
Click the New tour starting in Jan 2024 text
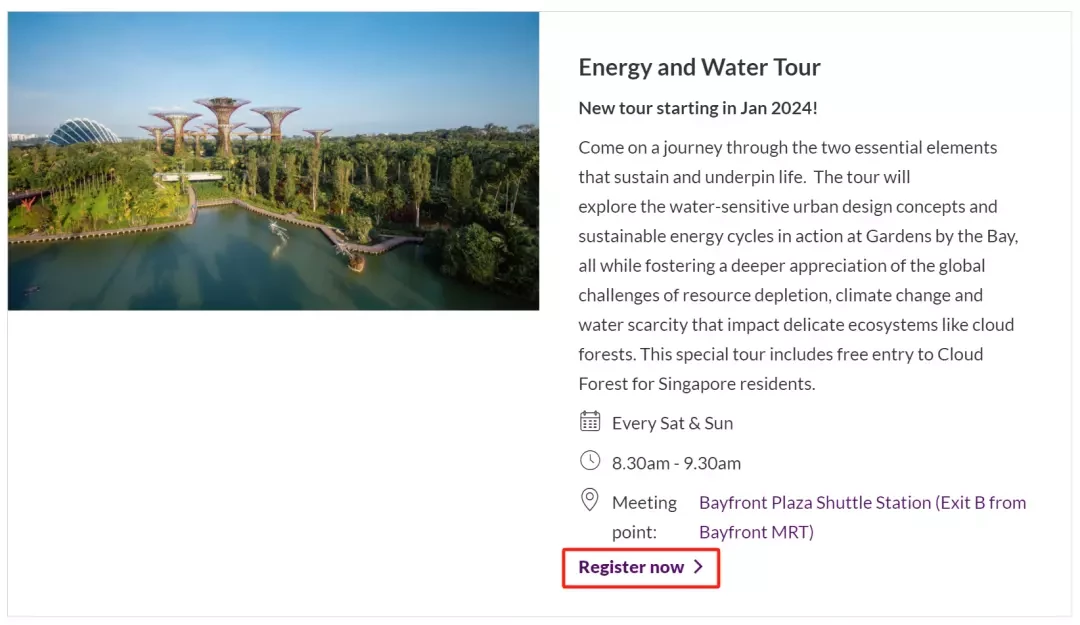(x=698, y=108)
